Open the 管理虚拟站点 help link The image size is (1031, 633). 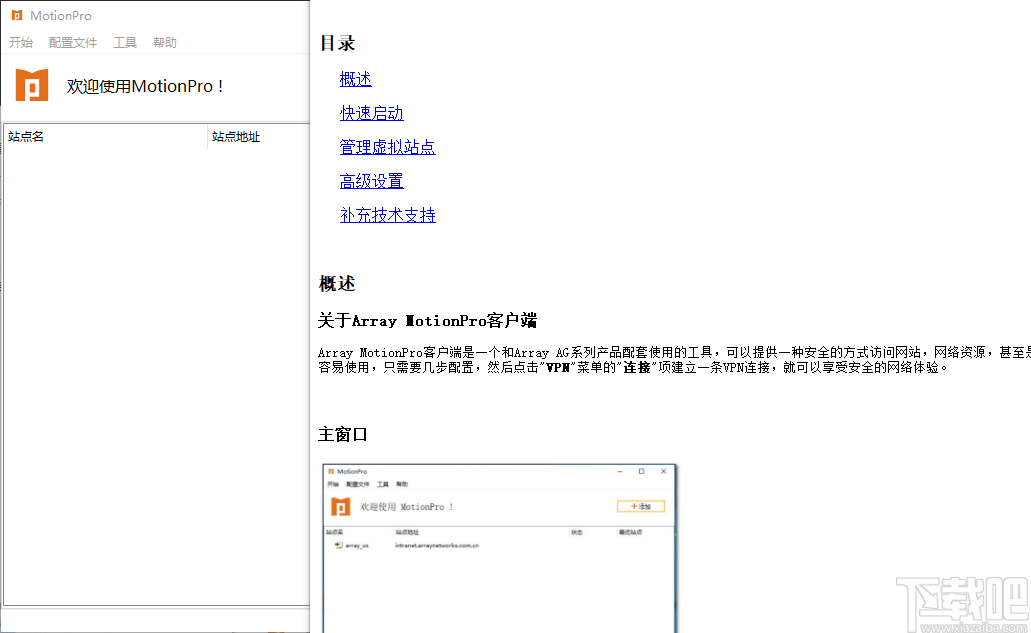[x=387, y=146]
